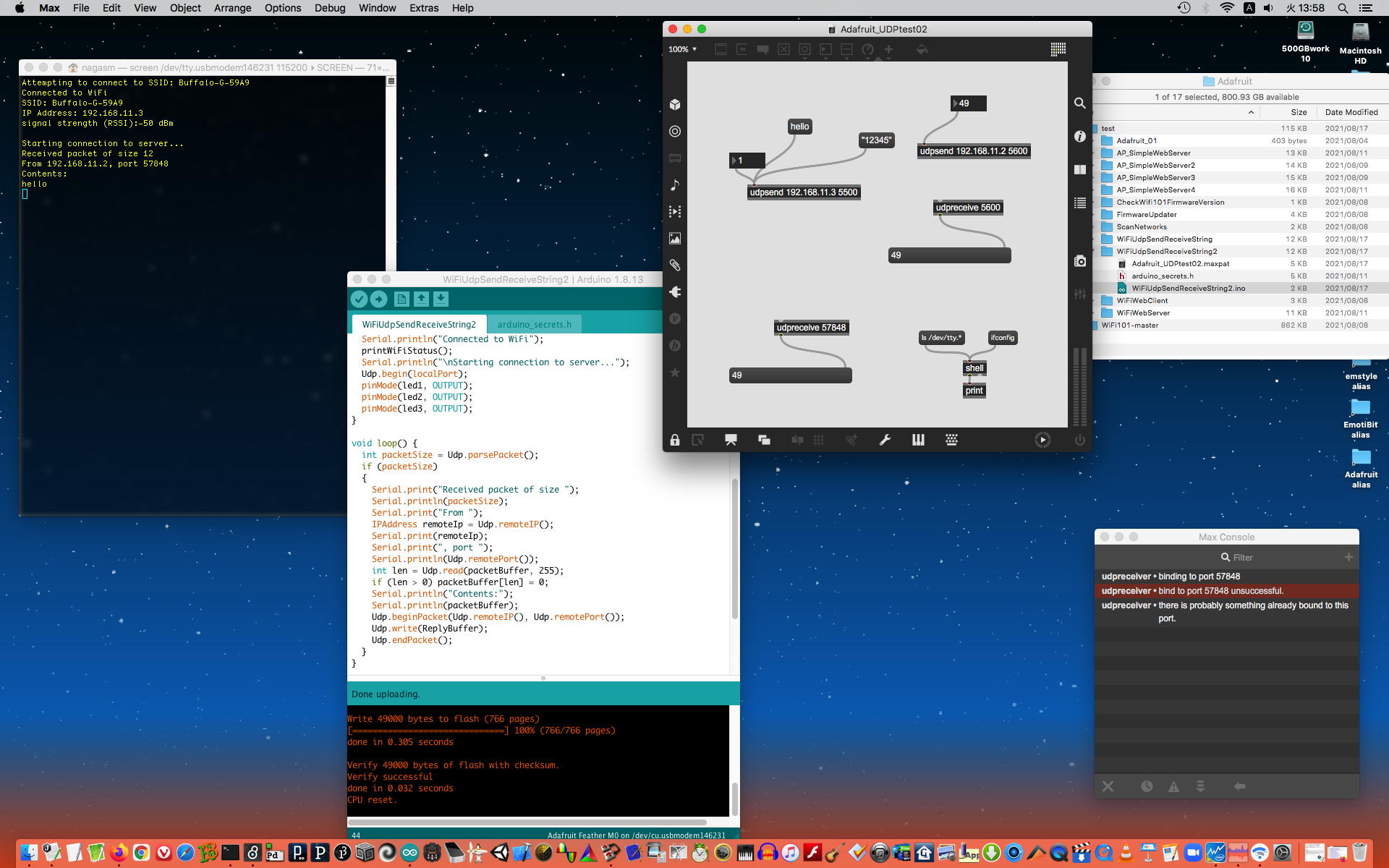
Task: Expand the WiFiWebClient folder in Finder
Action: pyautogui.click(x=1095, y=301)
